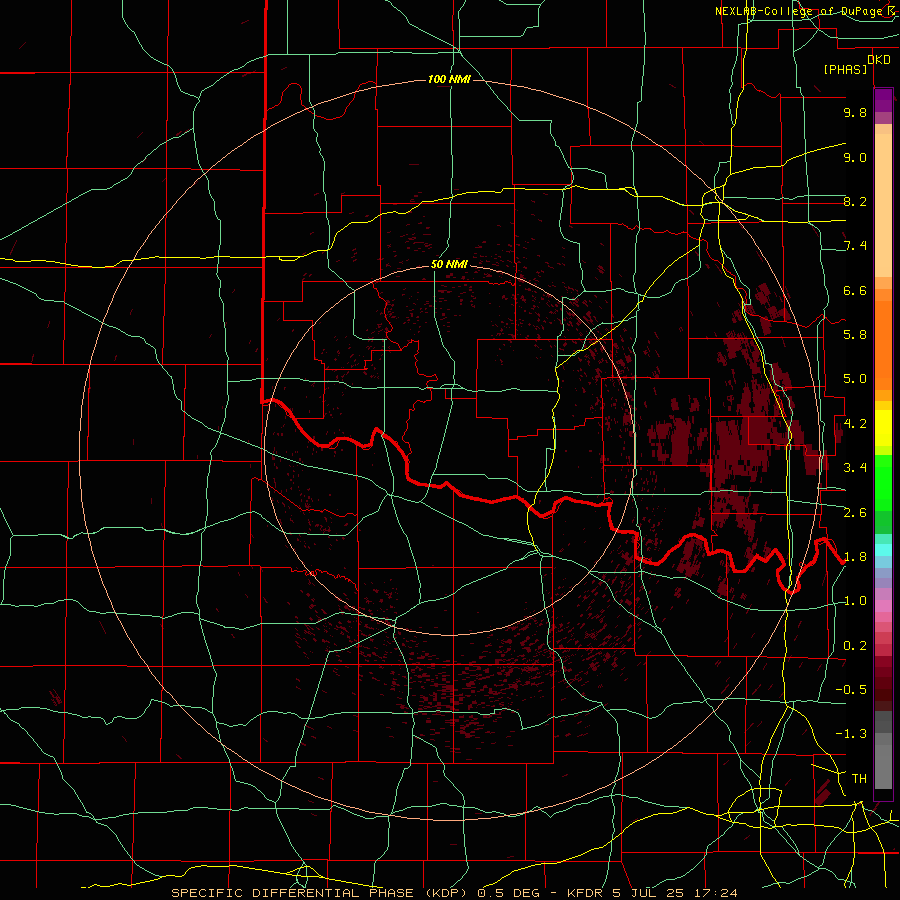The image size is (900, 900).
Task: Click the 6.6 value on the scale
Action: pyautogui.click(x=855, y=290)
